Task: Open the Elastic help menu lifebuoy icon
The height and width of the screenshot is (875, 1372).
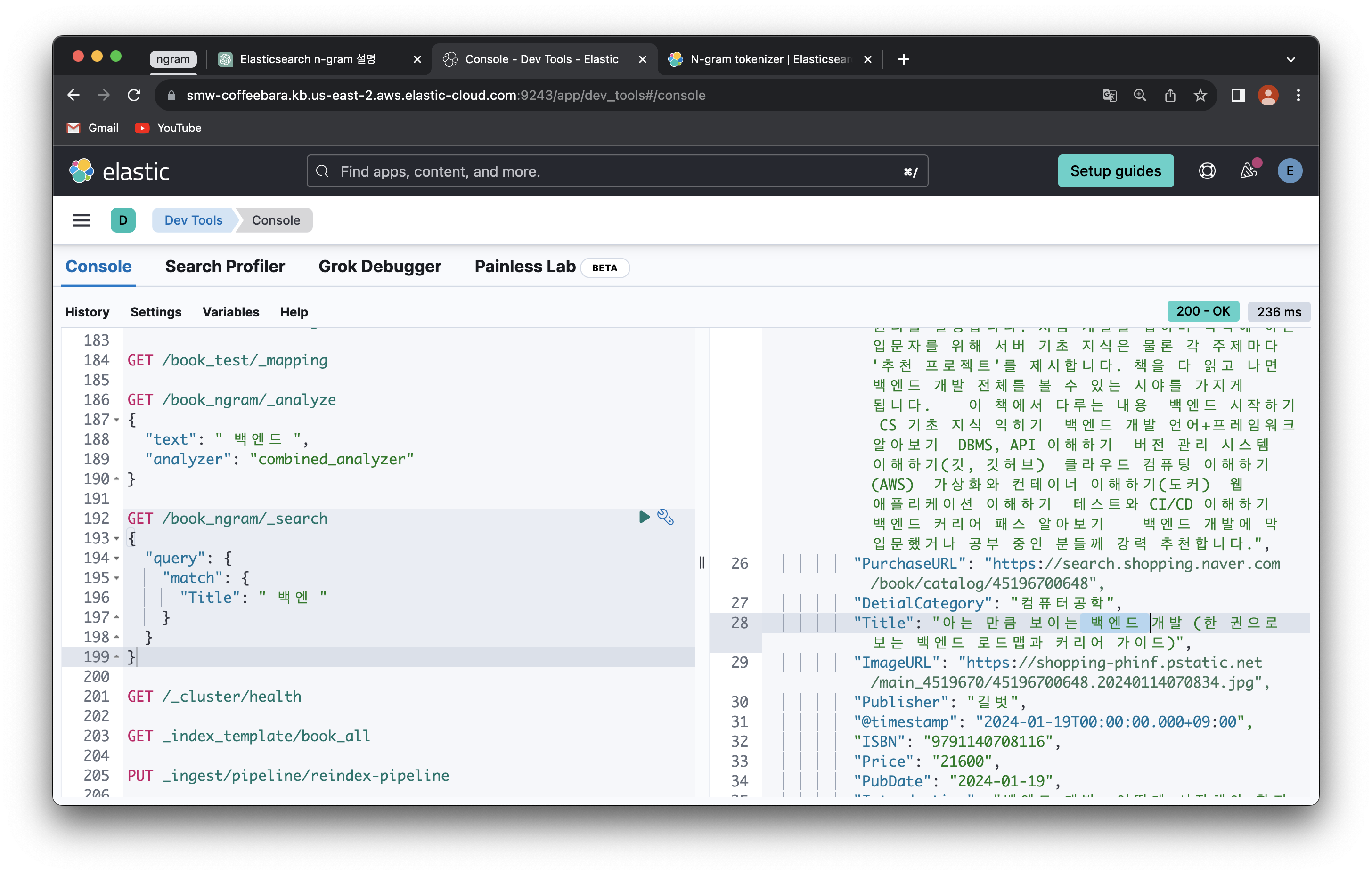Action: 1207,171
